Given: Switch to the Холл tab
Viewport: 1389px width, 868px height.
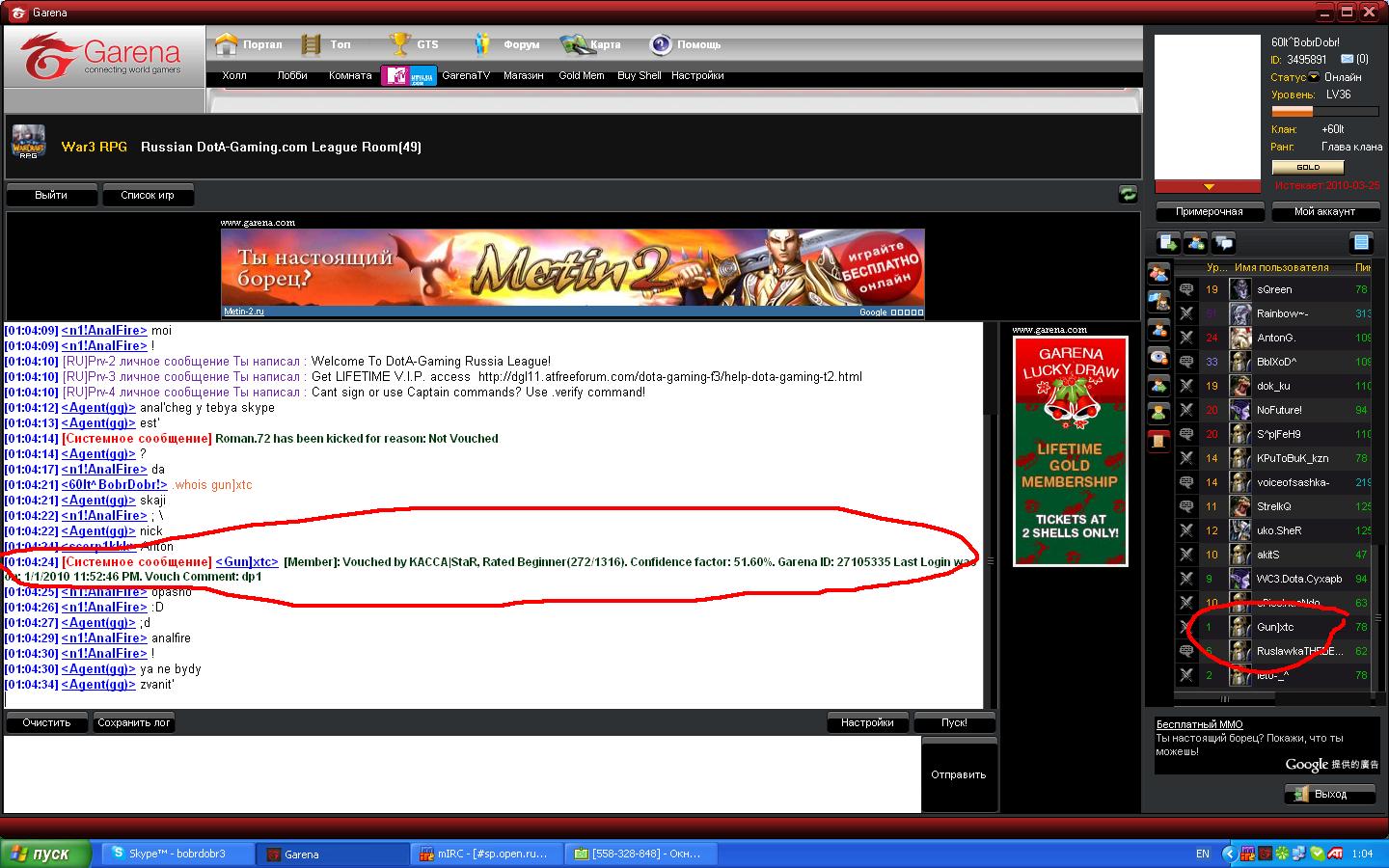Looking at the screenshot, I should (x=234, y=75).
